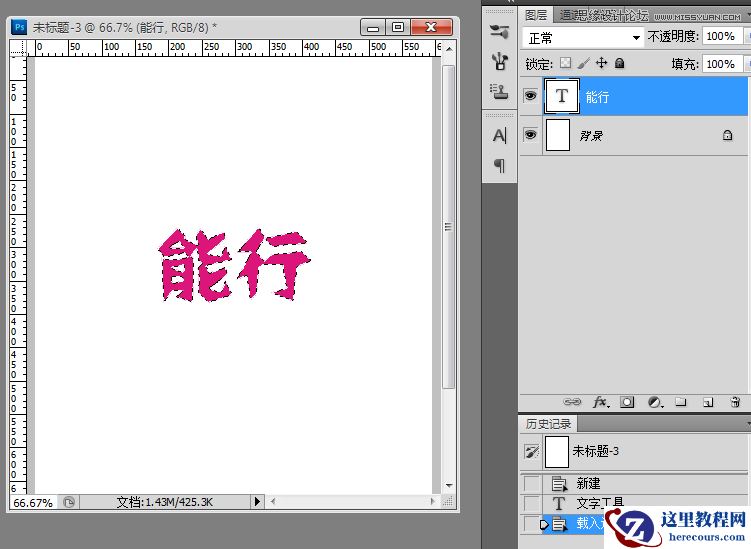Set history brush source for 新建 step

coord(532,483)
